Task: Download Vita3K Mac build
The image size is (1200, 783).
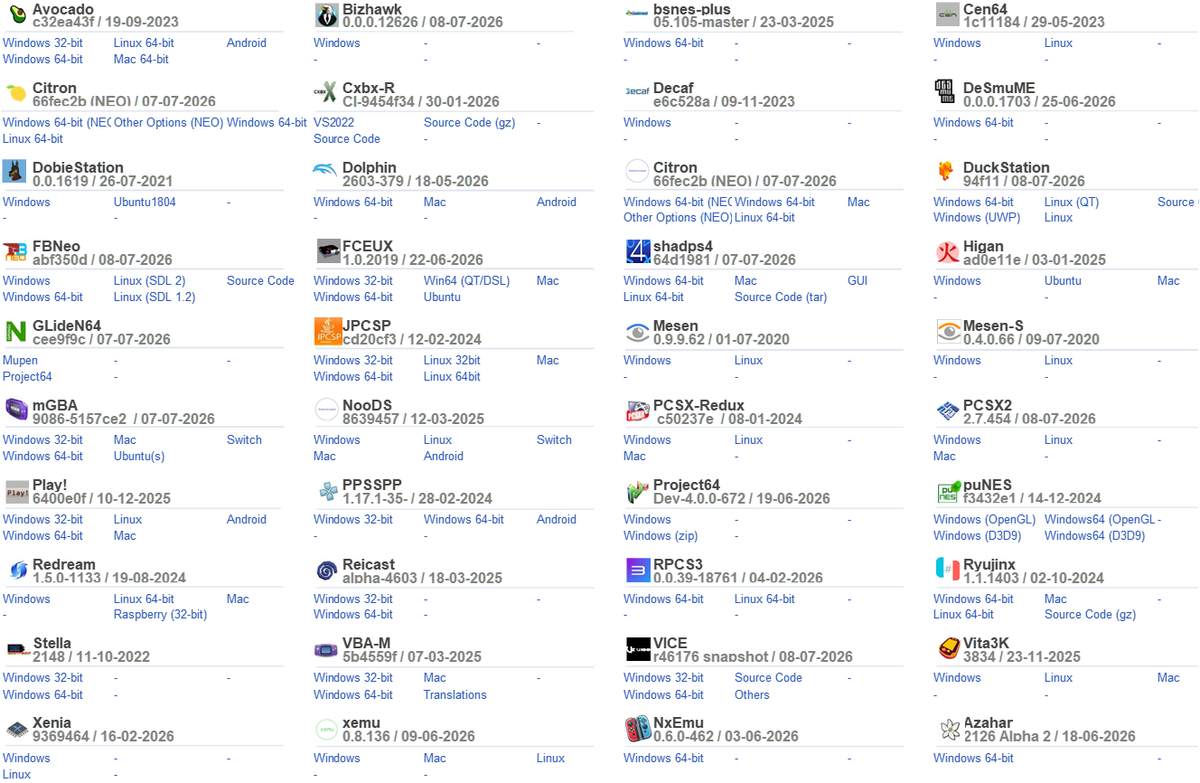Action: click(1168, 678)
